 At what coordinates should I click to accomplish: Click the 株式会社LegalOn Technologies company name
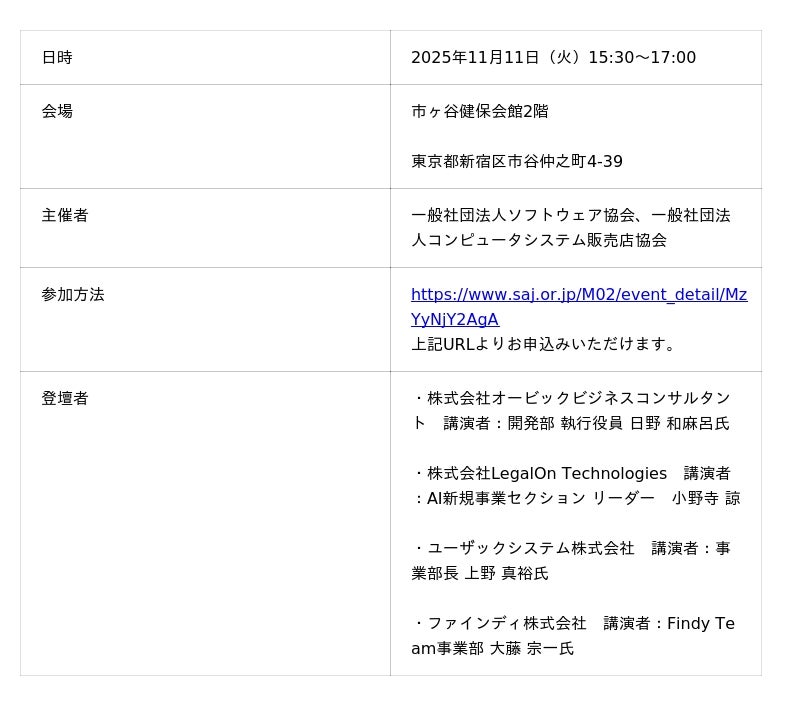pos(547,473)
